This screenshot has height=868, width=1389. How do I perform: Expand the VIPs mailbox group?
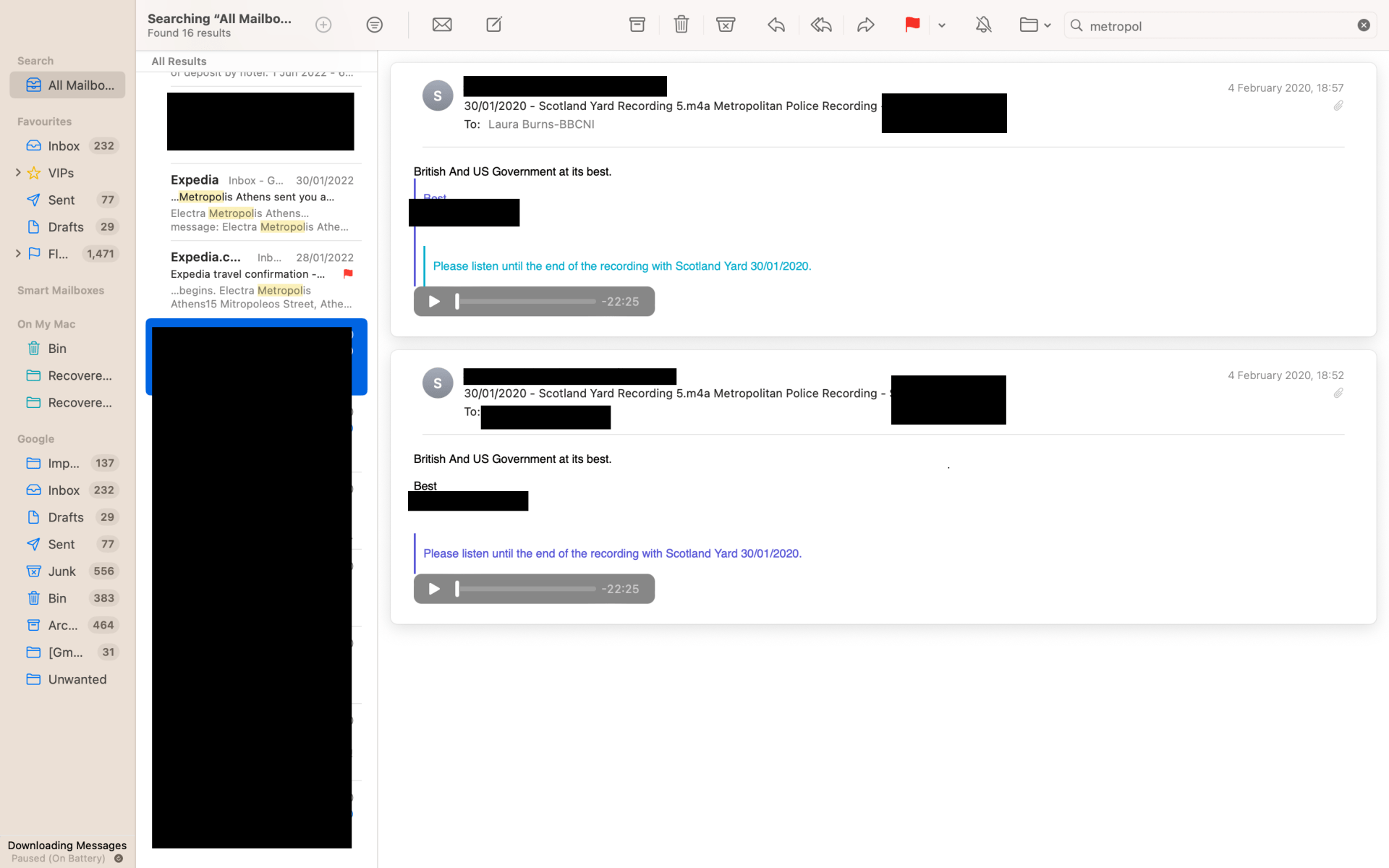tap(18, 173)
